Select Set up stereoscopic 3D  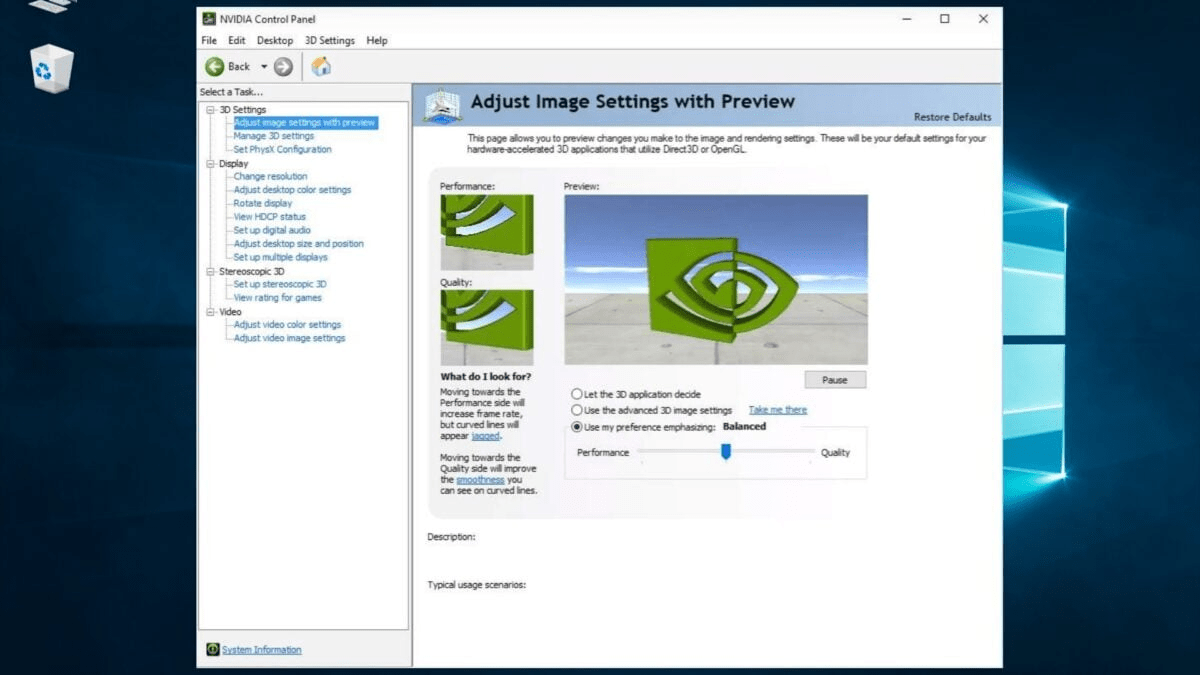280,284
